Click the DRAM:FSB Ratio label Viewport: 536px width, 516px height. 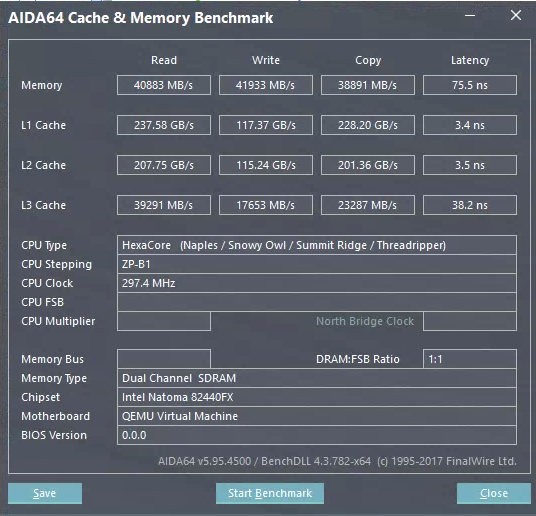pyautogui.click(x=358, y=359)
